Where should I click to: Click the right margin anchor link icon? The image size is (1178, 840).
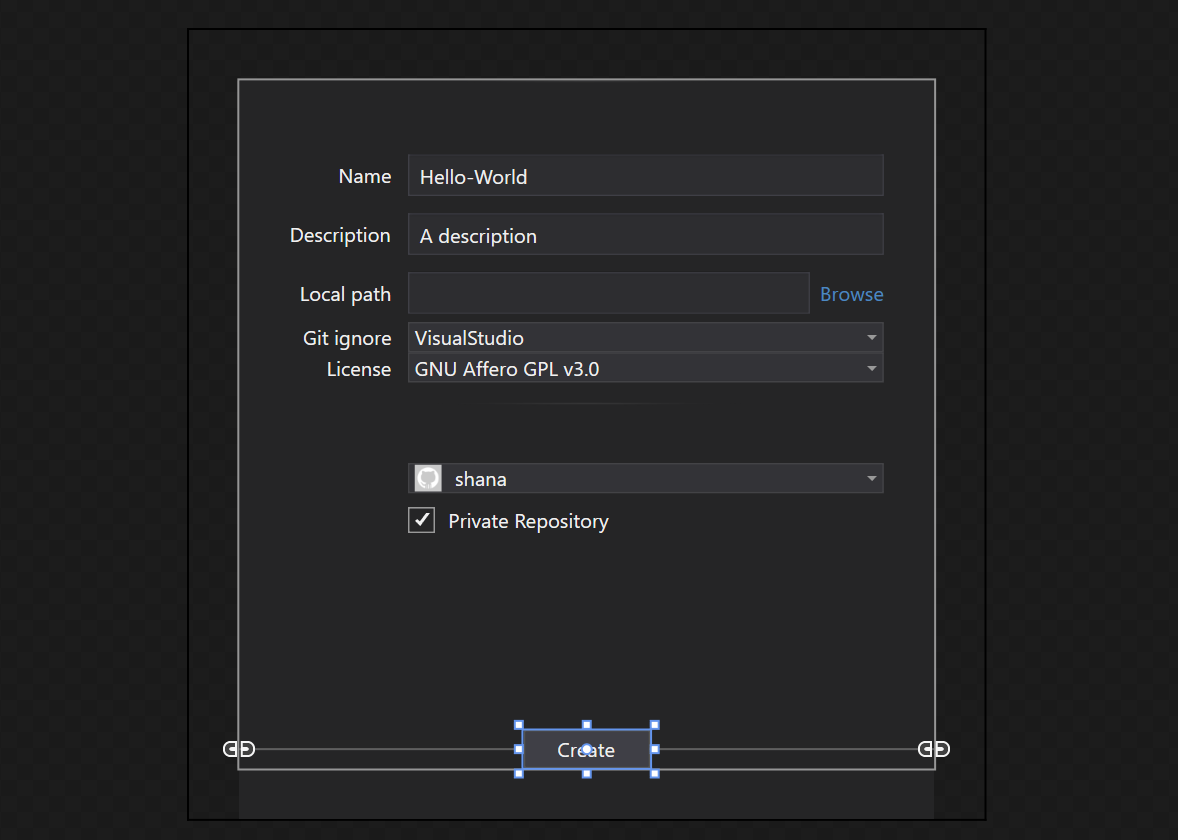pos(934,749)
